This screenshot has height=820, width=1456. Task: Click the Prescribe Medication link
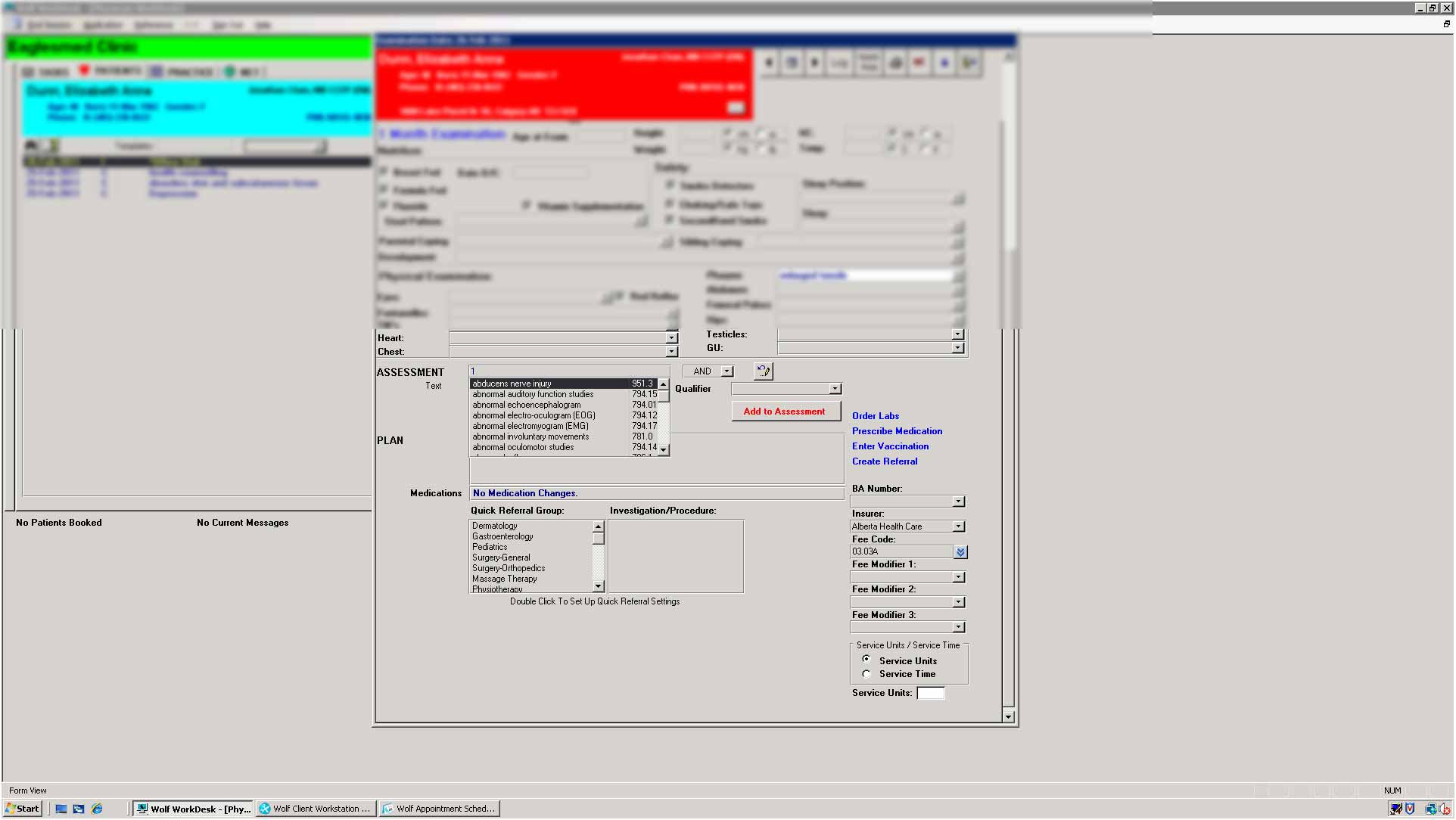(897, 431)
